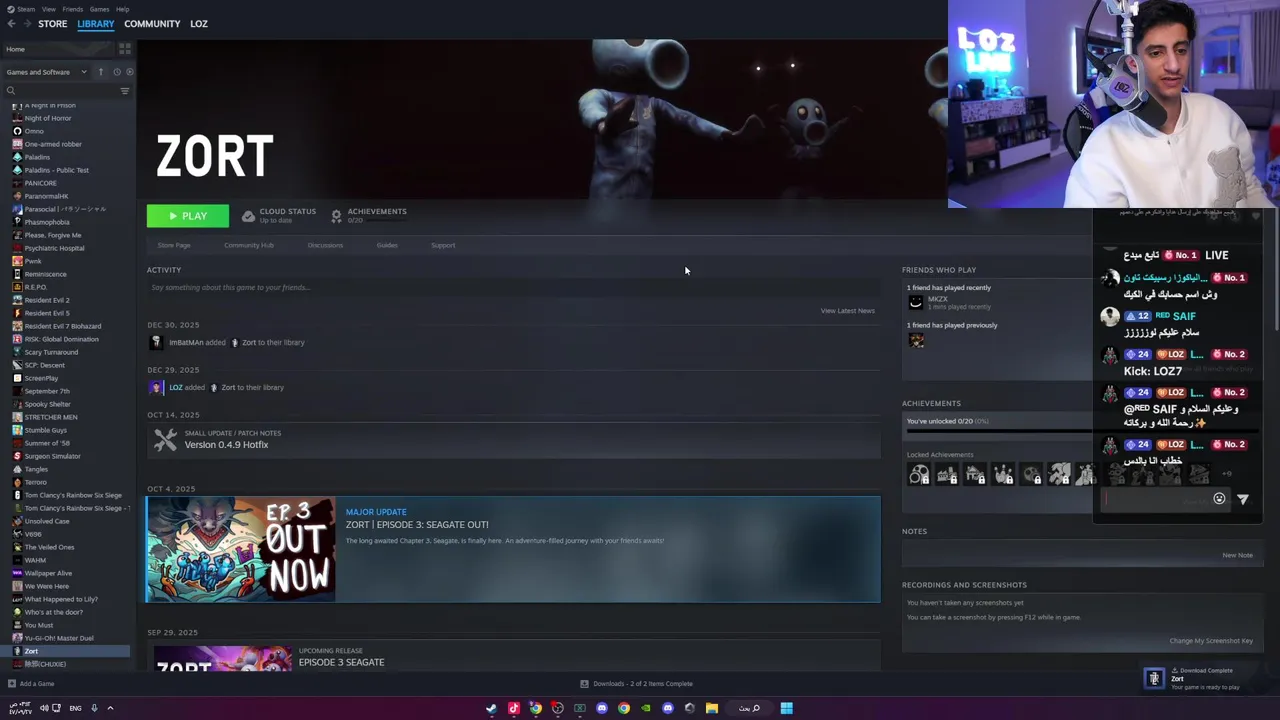Click New Note in the Notes section
Image resolution: width=1280 pixels, height=720 pixels.
point(1237,555)
